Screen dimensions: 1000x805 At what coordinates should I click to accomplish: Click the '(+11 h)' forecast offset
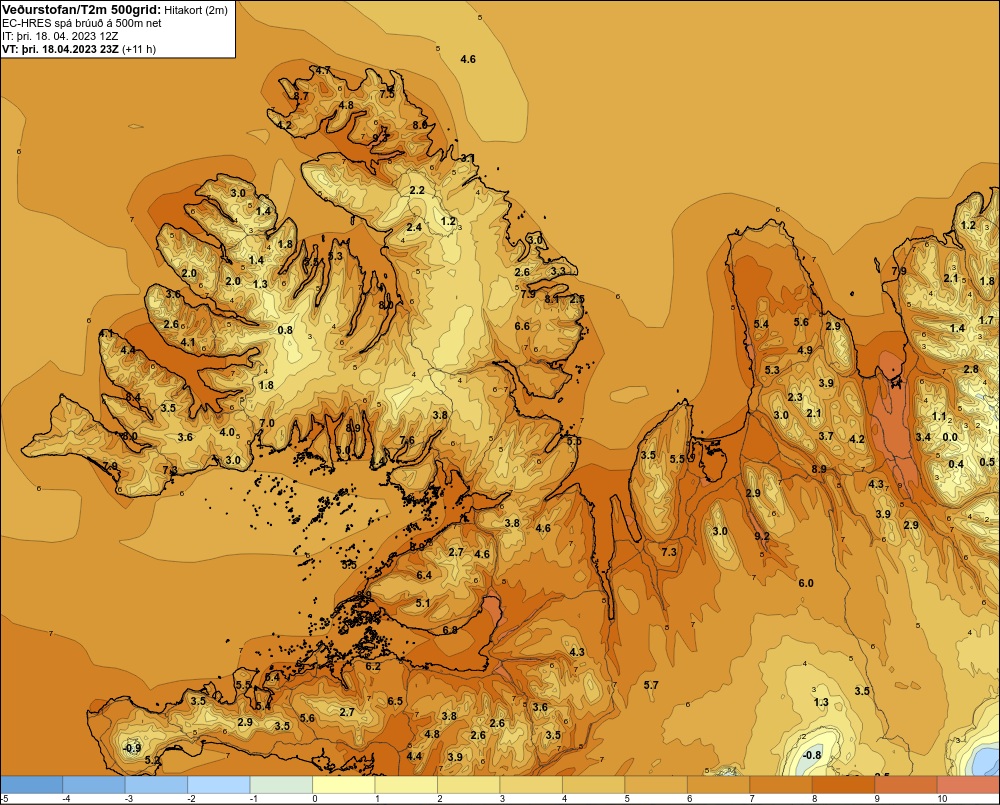(x=139, y=49)
